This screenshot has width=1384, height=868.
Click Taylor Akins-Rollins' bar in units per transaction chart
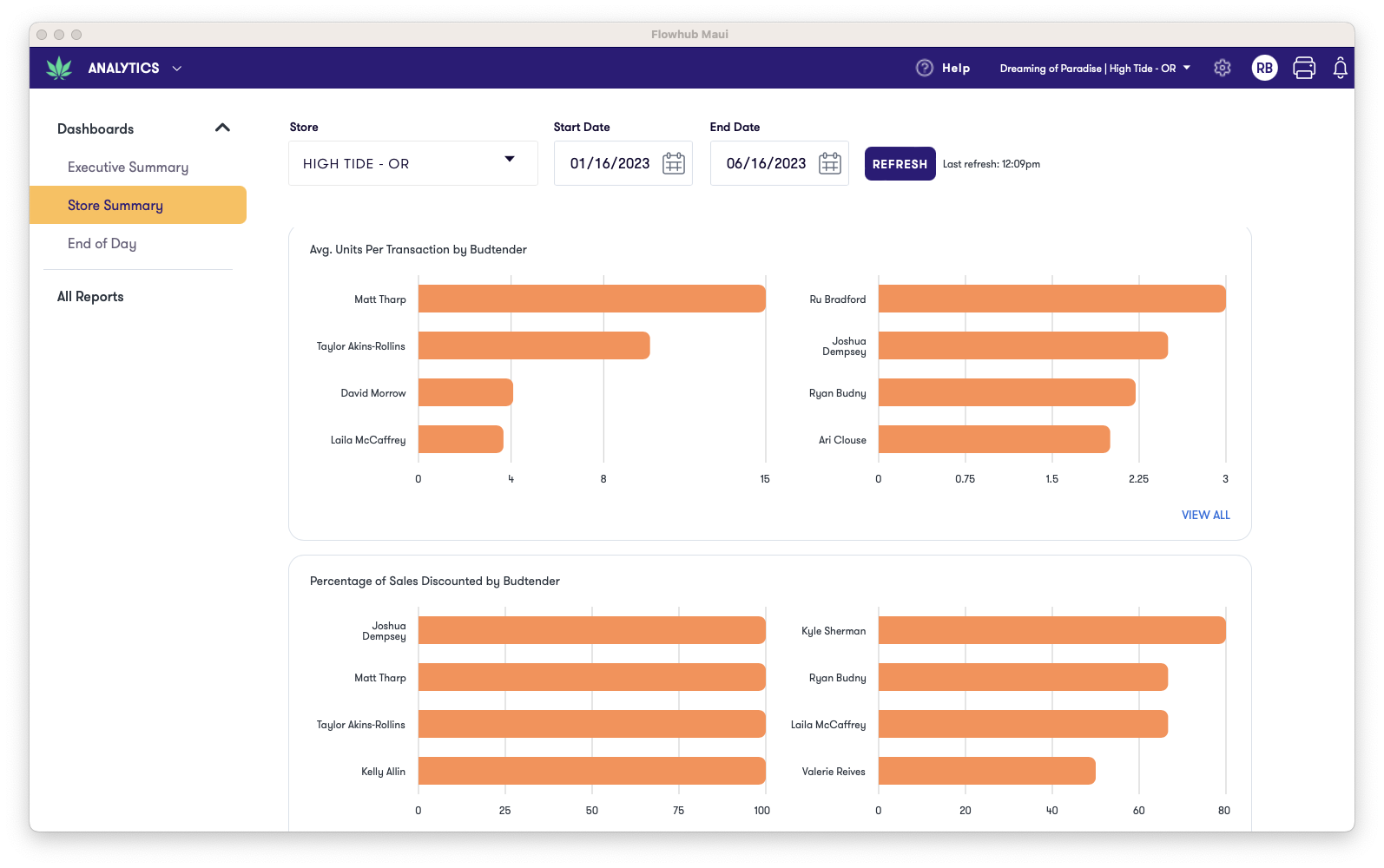click(x=534, y=345)
